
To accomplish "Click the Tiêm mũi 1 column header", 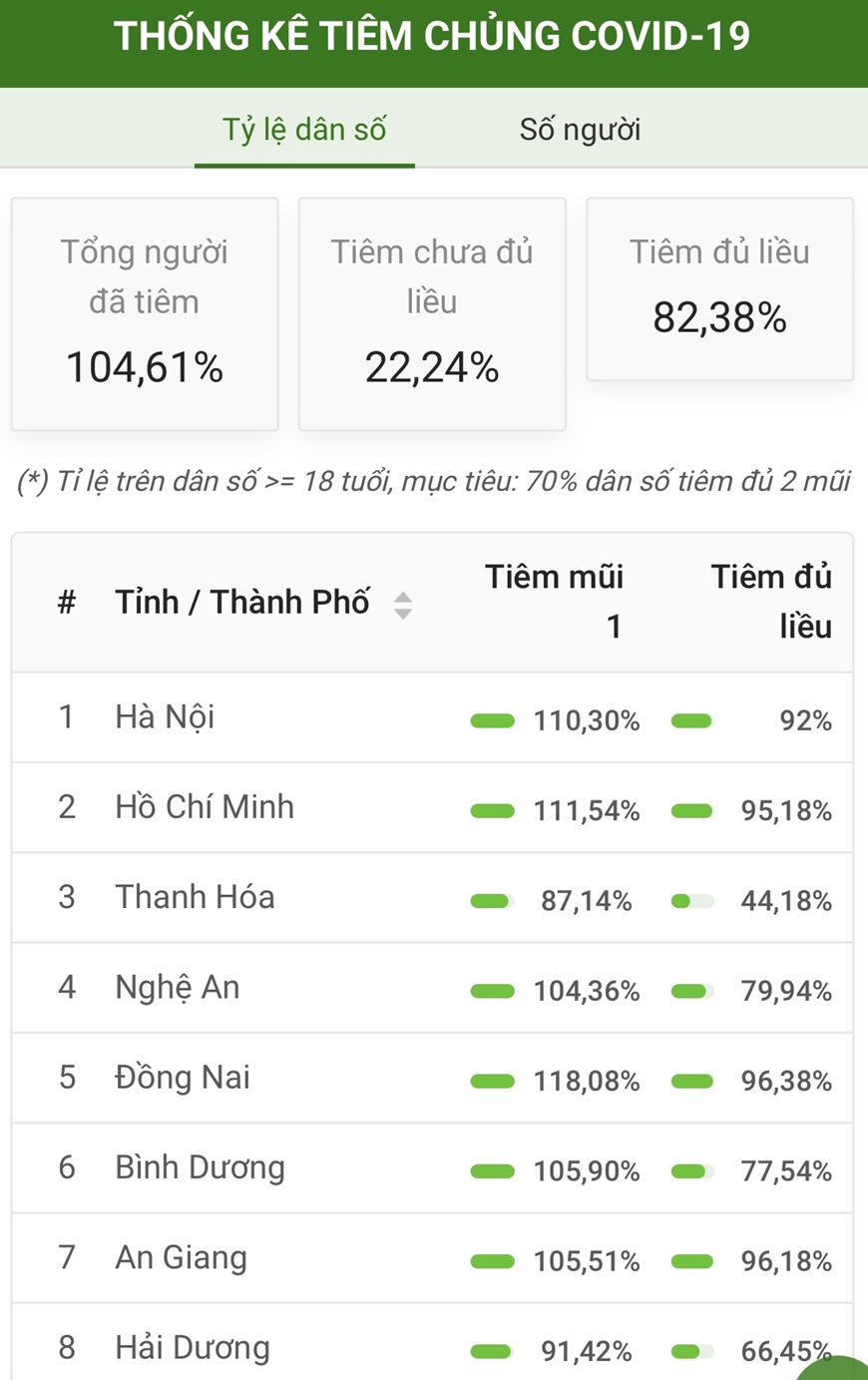I will 555,602.
